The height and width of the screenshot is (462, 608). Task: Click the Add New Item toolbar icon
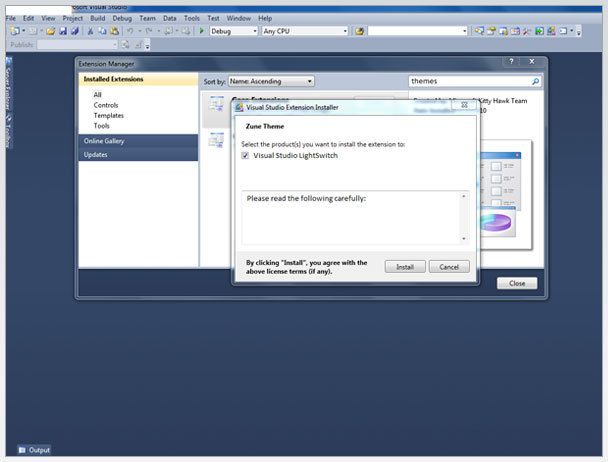point(33,31)
